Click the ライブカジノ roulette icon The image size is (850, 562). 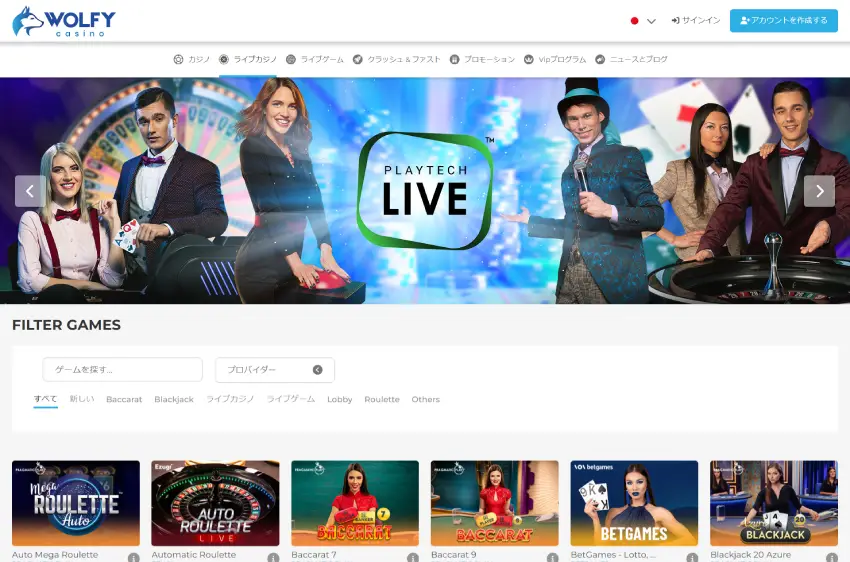click(224, 59)
